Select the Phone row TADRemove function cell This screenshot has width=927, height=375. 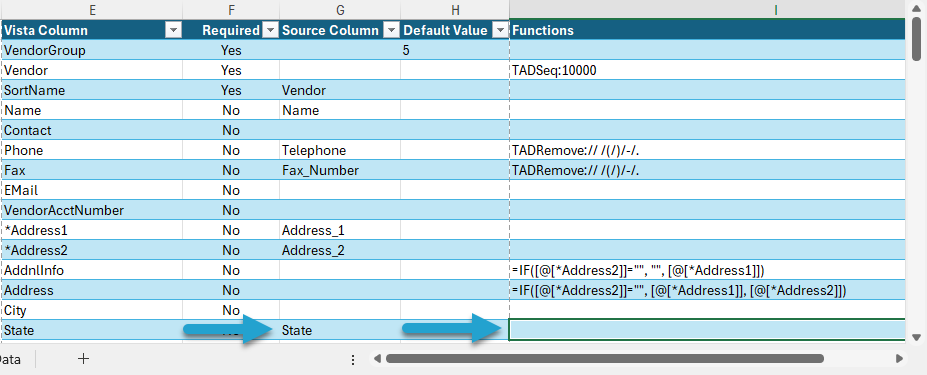point(707,150)
